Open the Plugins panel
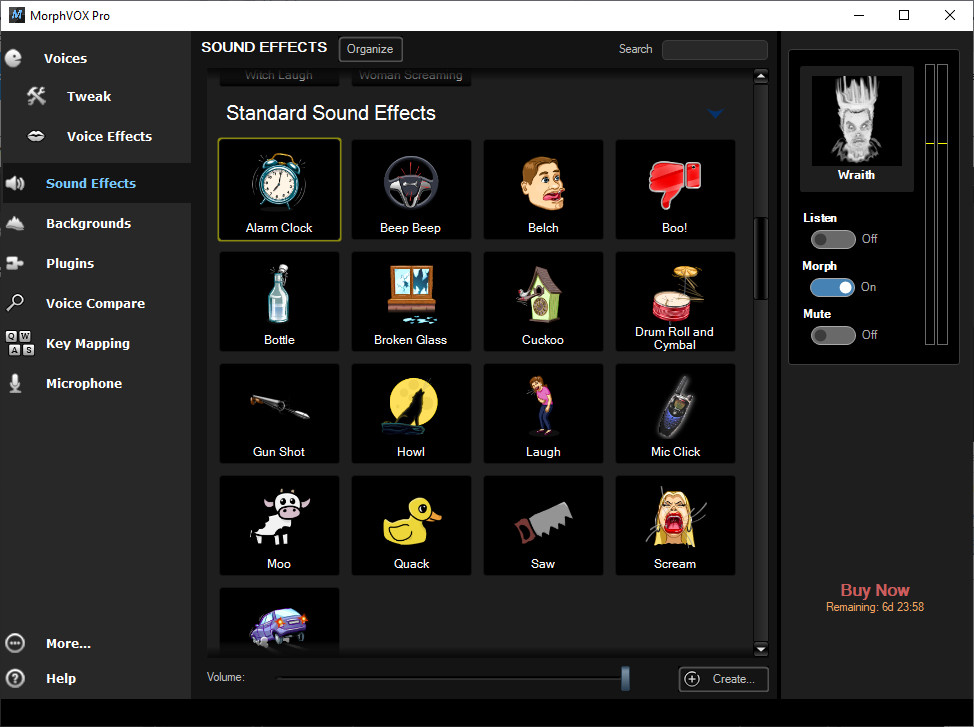This screenshot has width=974, height=727. pos(68,263)
